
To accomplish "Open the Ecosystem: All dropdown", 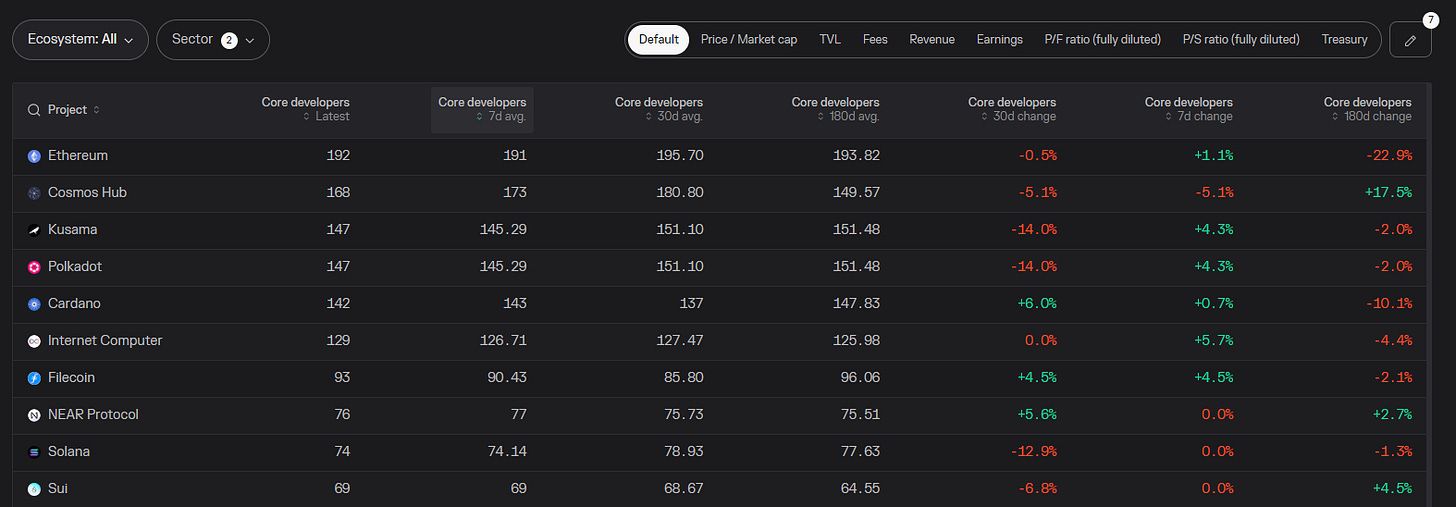I will (80, 40).
